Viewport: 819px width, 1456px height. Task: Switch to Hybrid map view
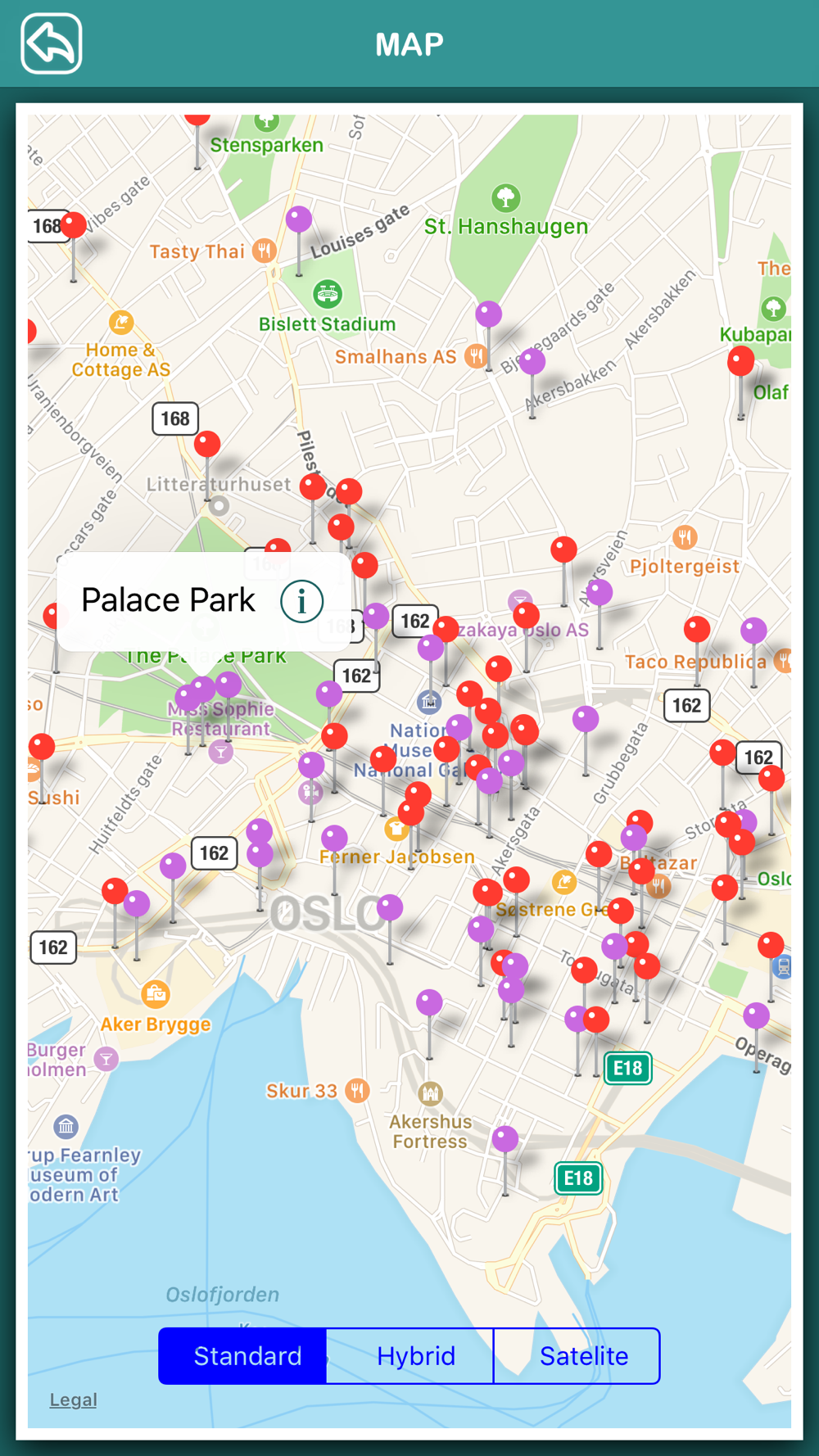coord(410,1356)
